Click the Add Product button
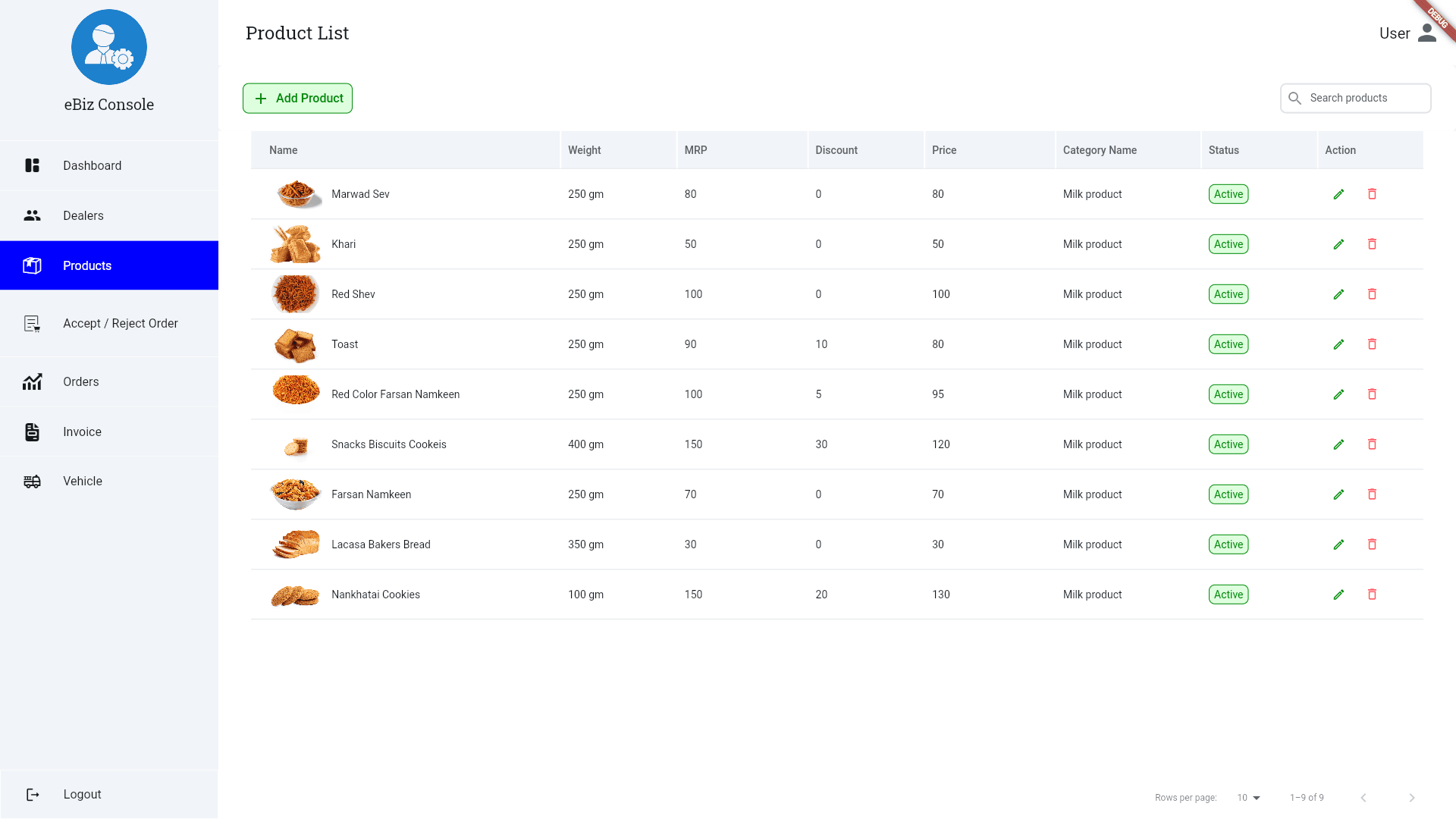 point(297,98)
